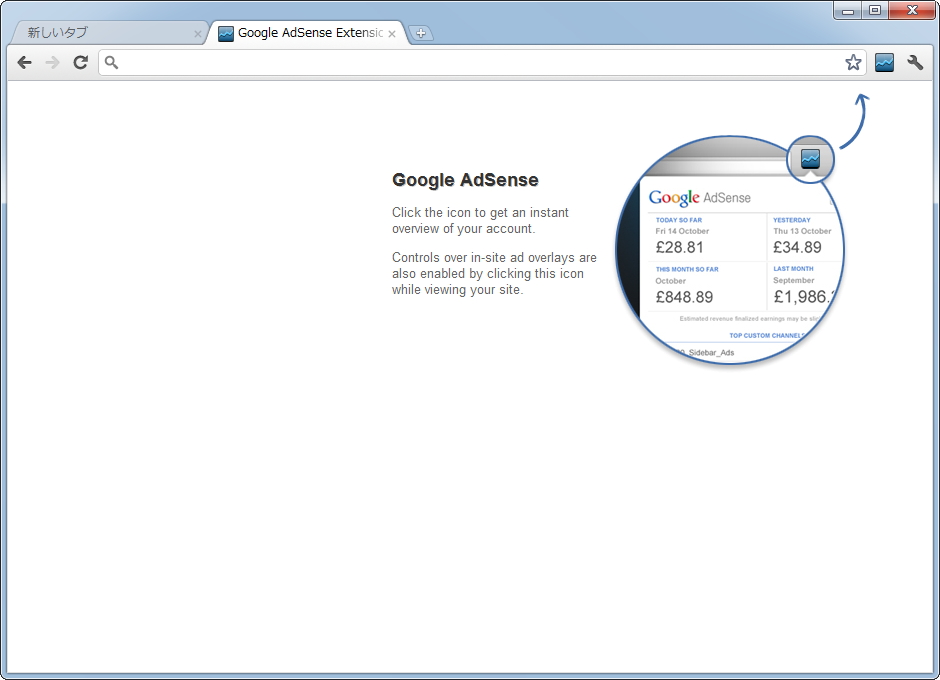Click the AdSense favicon on the tab
The image size is (940, 680).
tap(225, 34)
